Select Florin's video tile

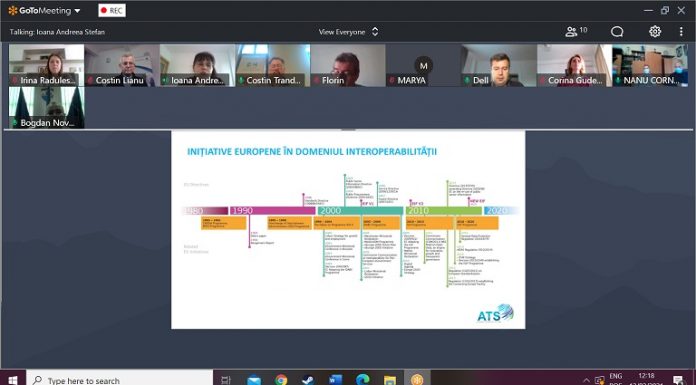[x=348, y=65]
